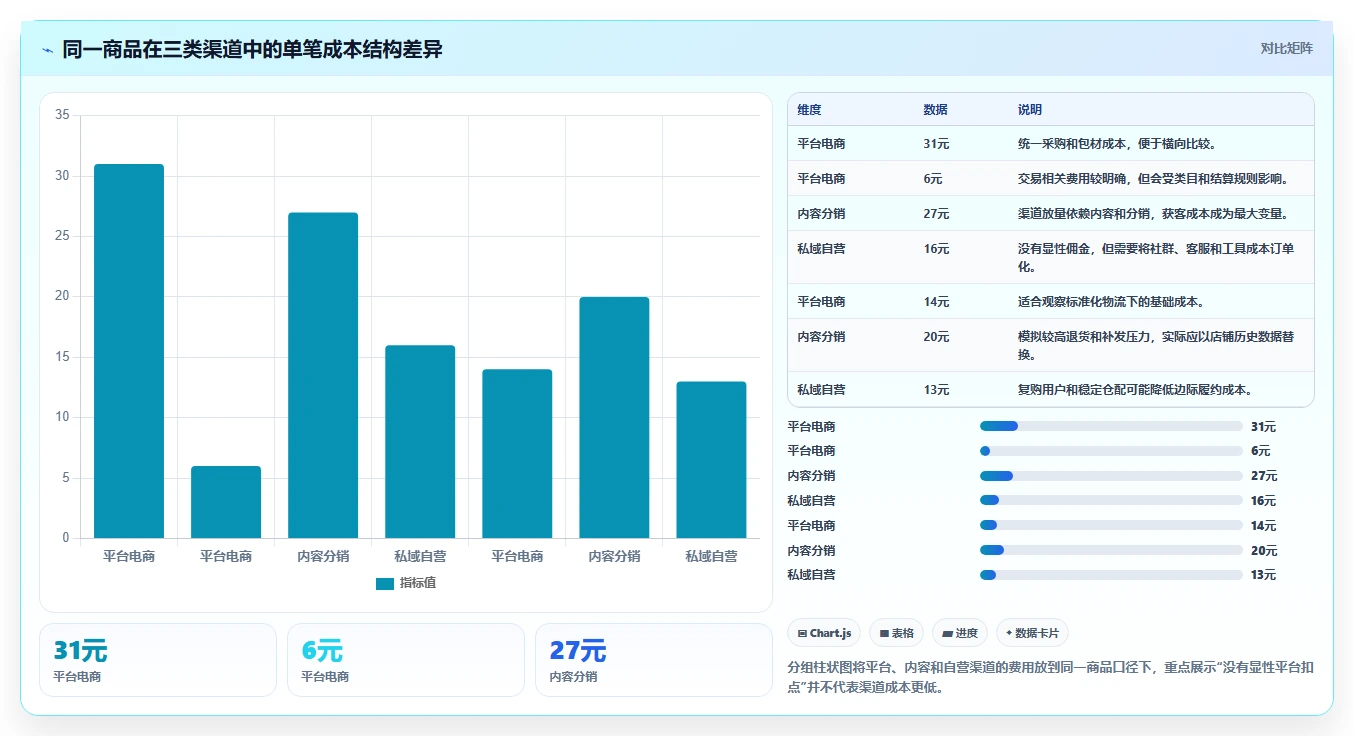Click the 私域自营 label left of the 13元 progress bar
This screenshot has width=1354, height=736.
811,575
